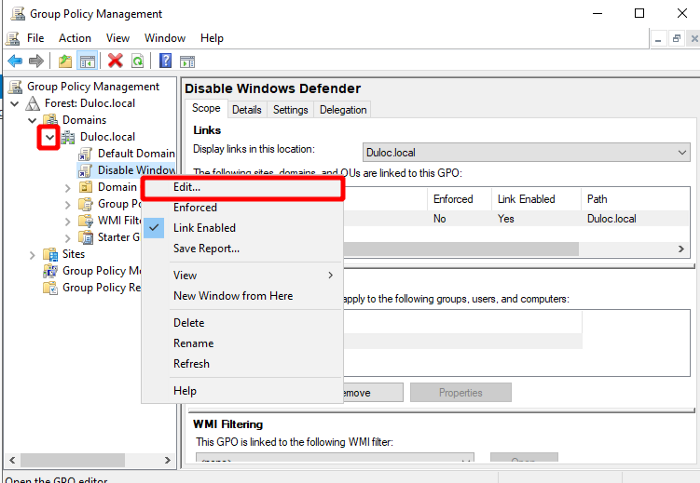Viewport: 700px width, 483px height.
Task: Switch to the Details tab
Action: pos(247,110)
